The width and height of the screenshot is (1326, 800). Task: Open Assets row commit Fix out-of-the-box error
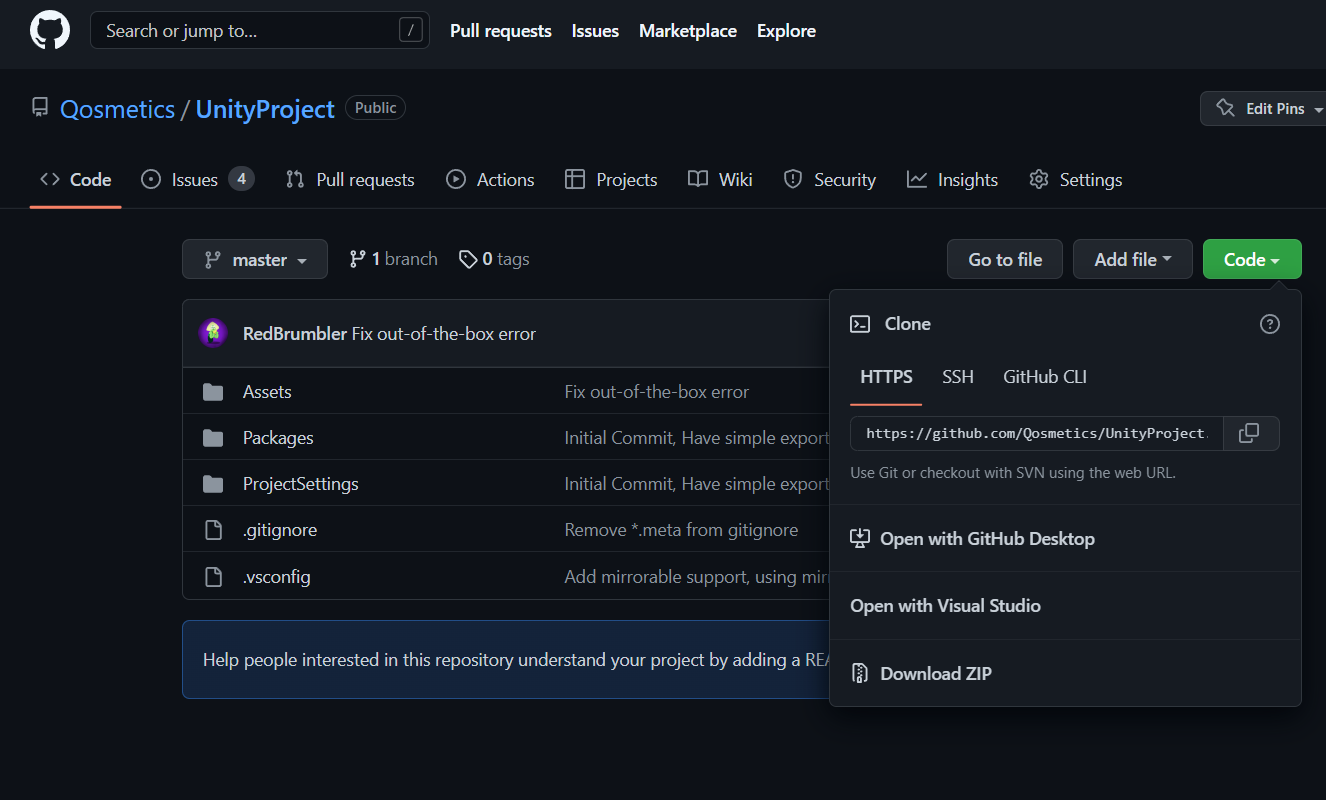point(656,392)
